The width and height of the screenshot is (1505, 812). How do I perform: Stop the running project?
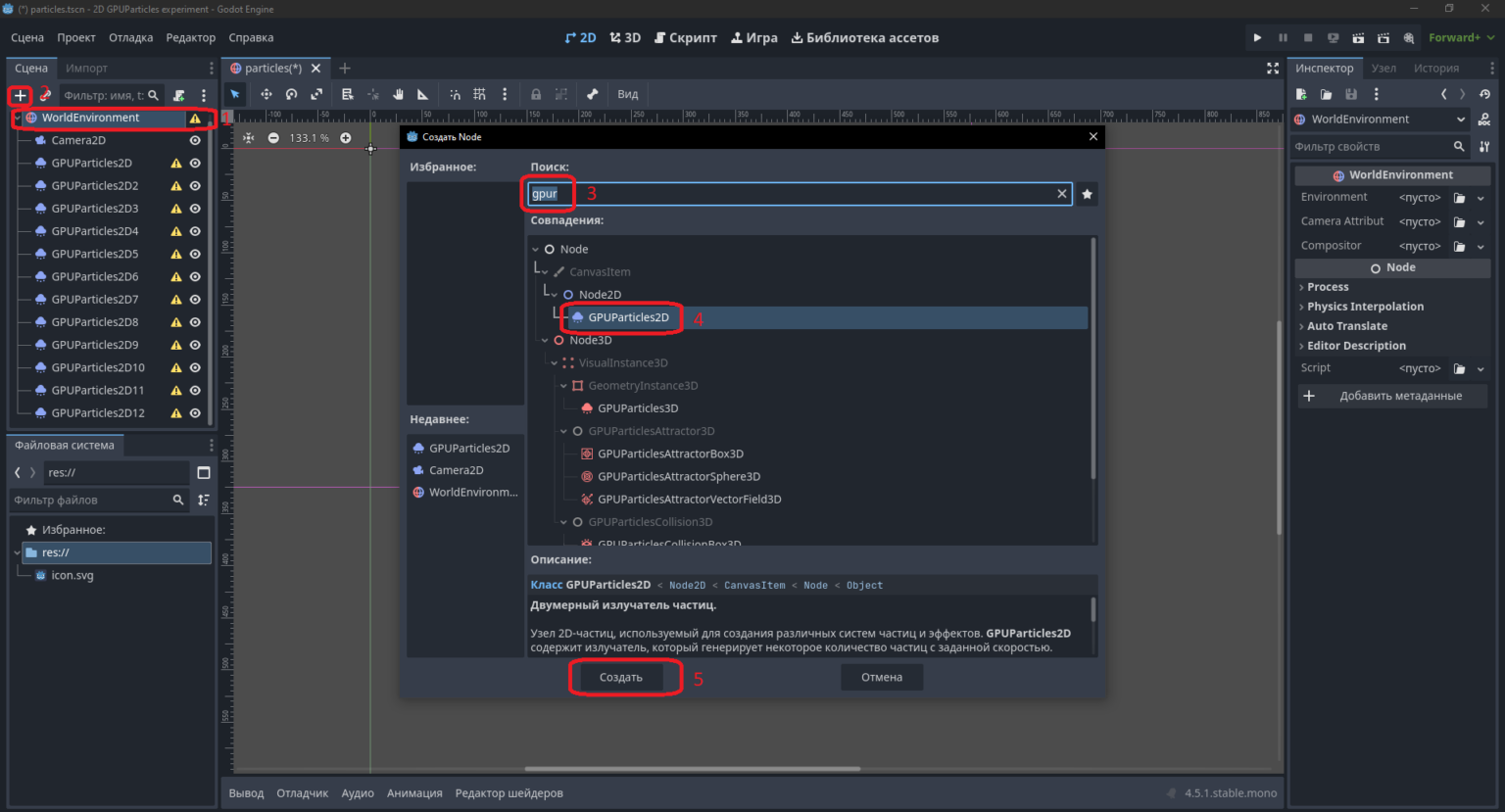(1308, 38)
